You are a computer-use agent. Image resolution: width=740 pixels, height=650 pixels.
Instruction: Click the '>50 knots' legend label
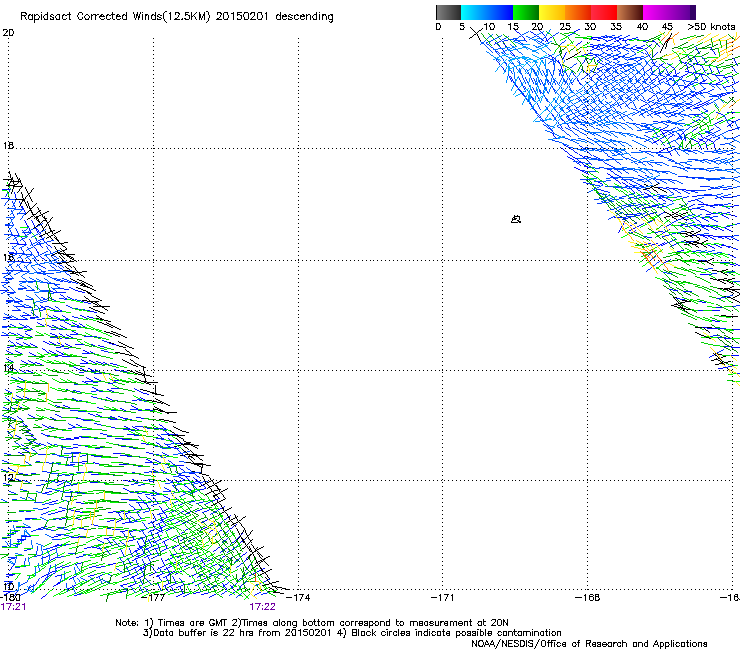point(712,27)
